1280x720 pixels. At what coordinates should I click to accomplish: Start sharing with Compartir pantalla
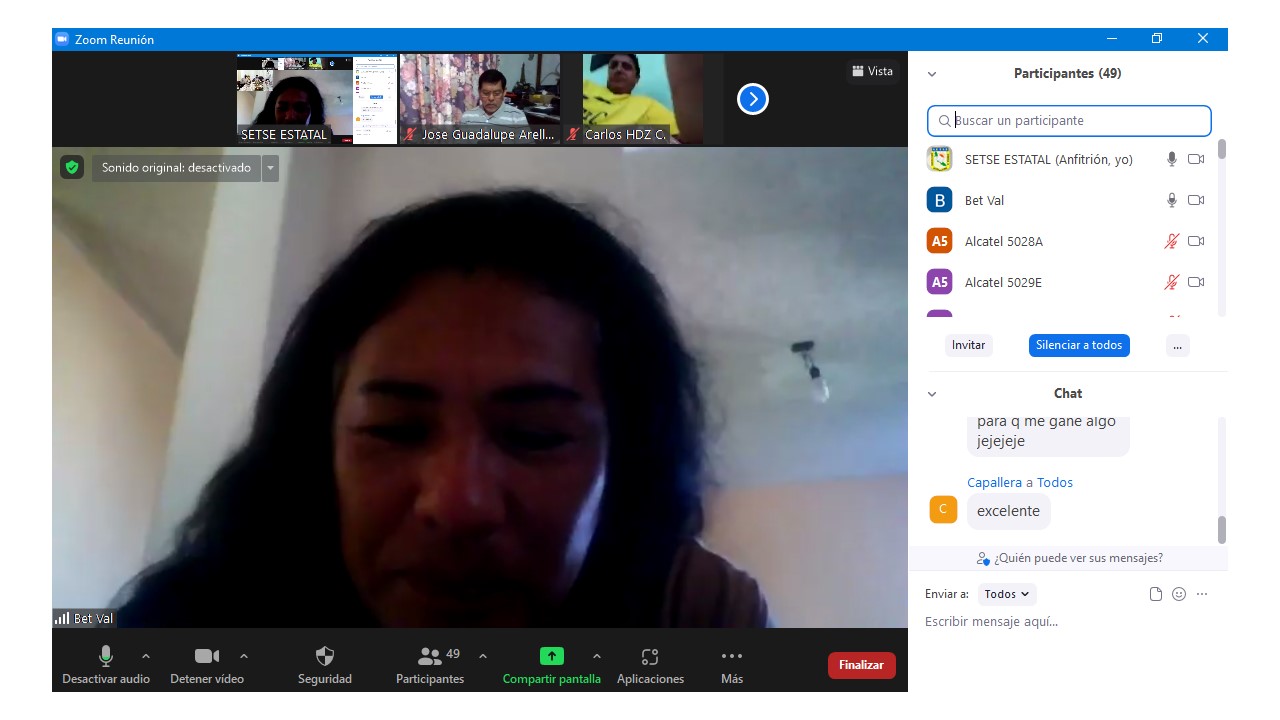[x=552, y=665]
